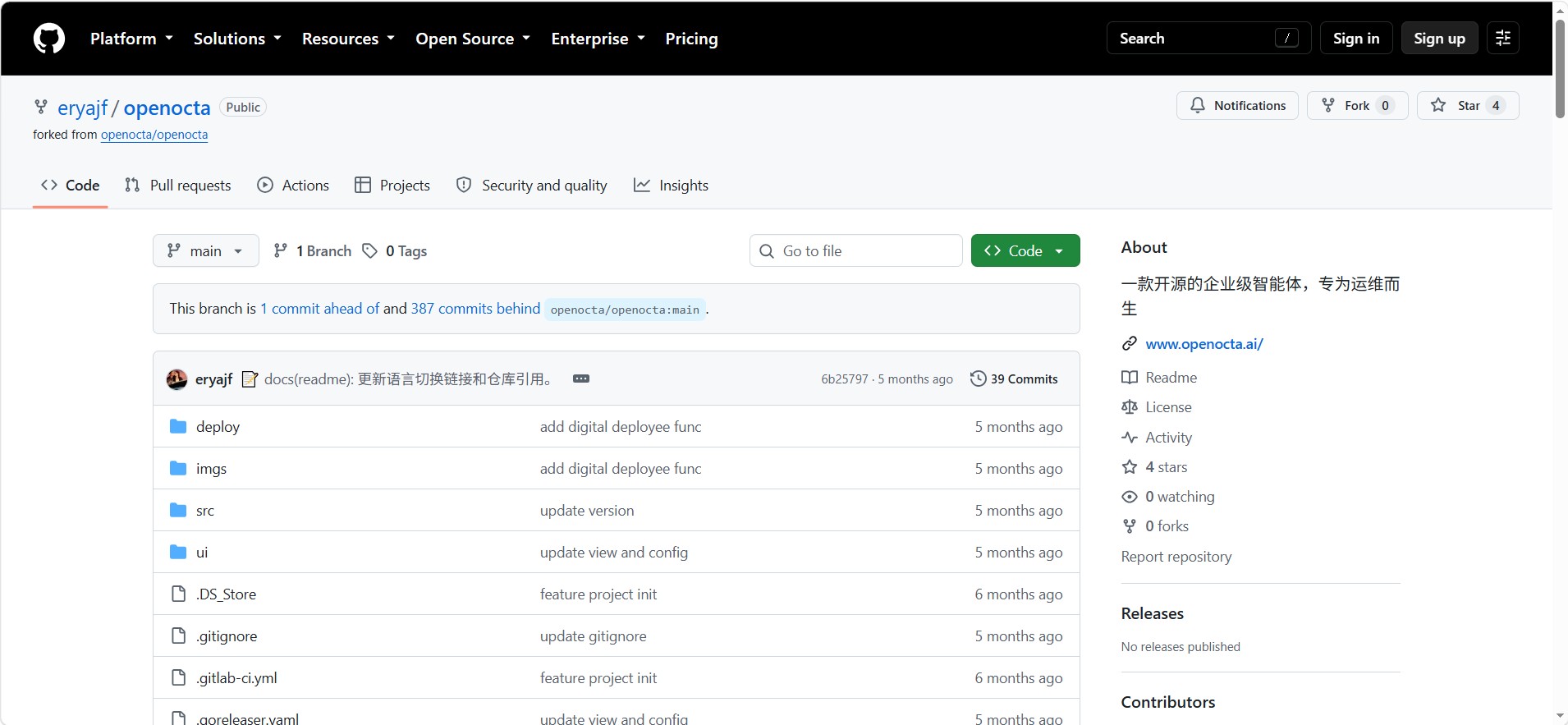Open the eryajf owner profile link
The height and width of the screenshot is (725, 1568).
click(x=83, y=108)
